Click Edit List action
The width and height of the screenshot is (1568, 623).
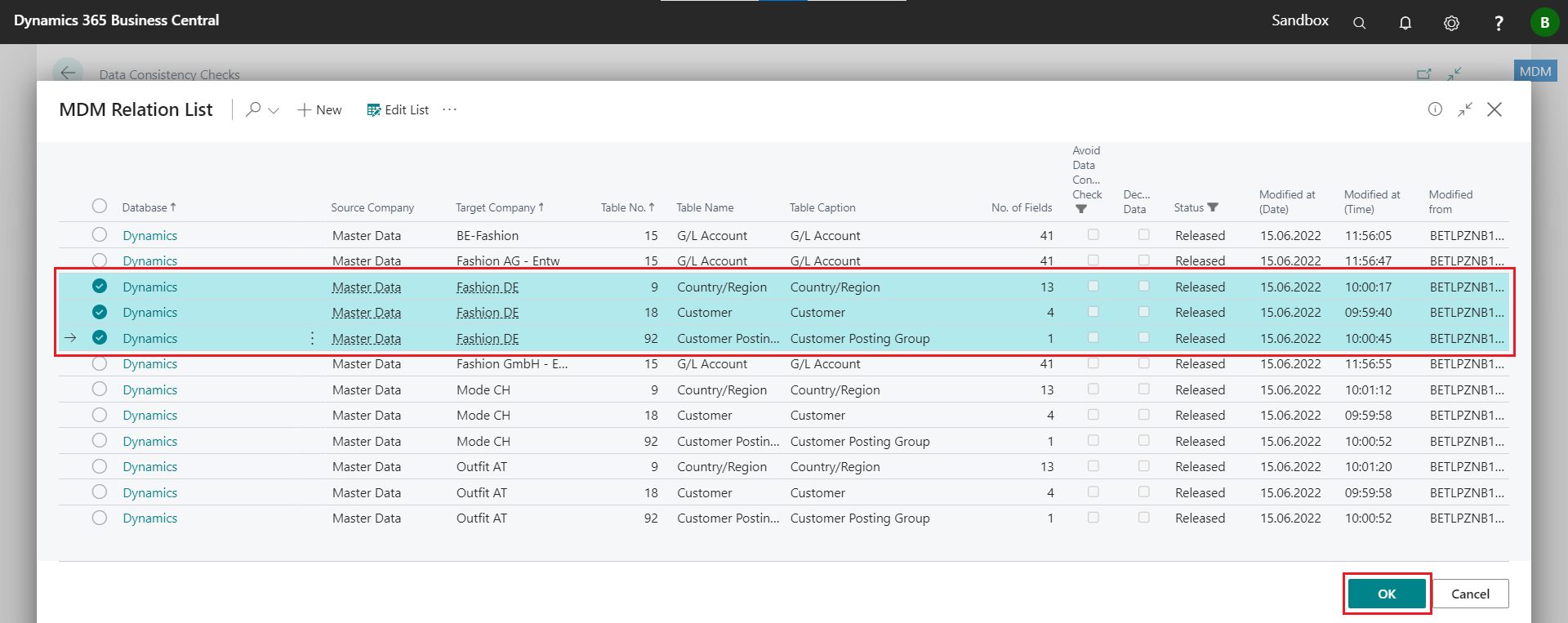coord(398,109)
